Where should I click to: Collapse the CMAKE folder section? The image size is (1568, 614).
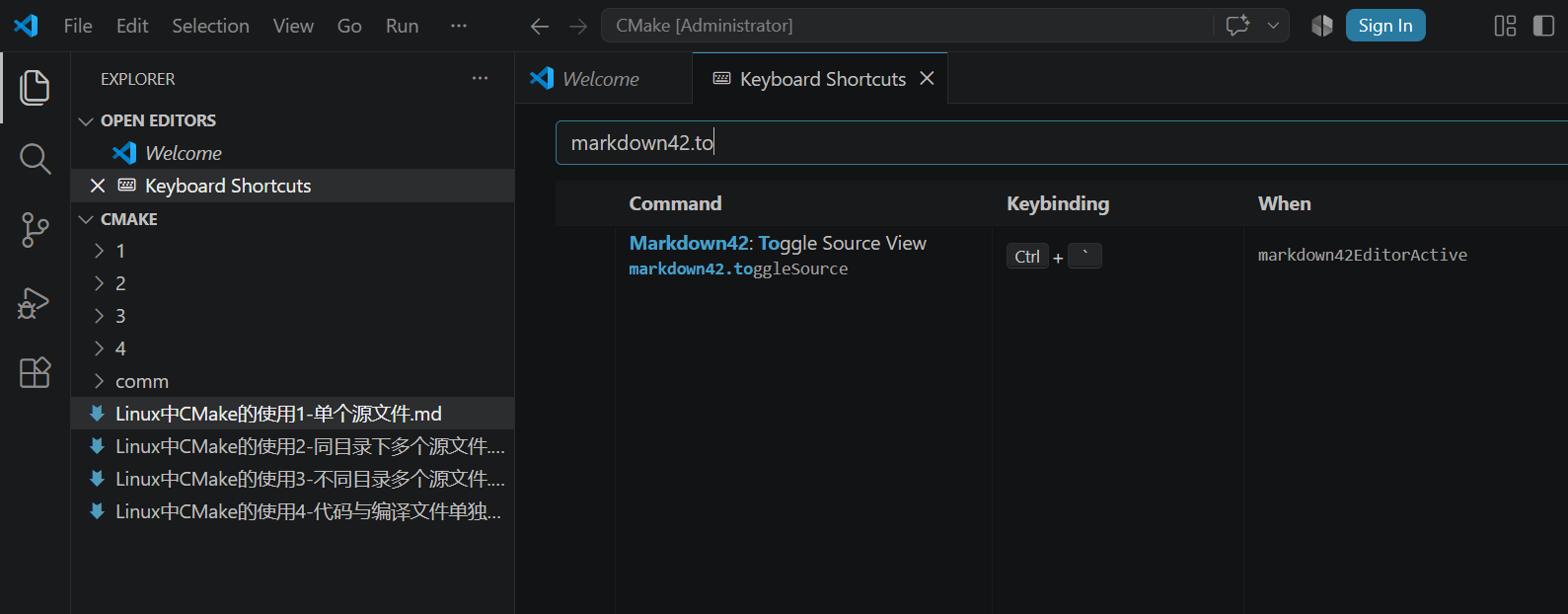tap(292, 219)
